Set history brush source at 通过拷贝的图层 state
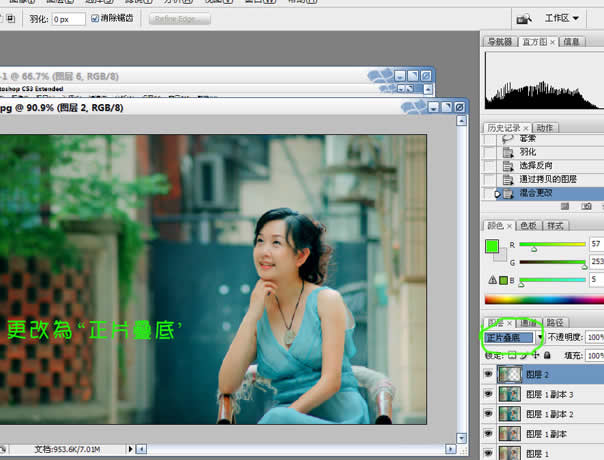 click(490, 180)
